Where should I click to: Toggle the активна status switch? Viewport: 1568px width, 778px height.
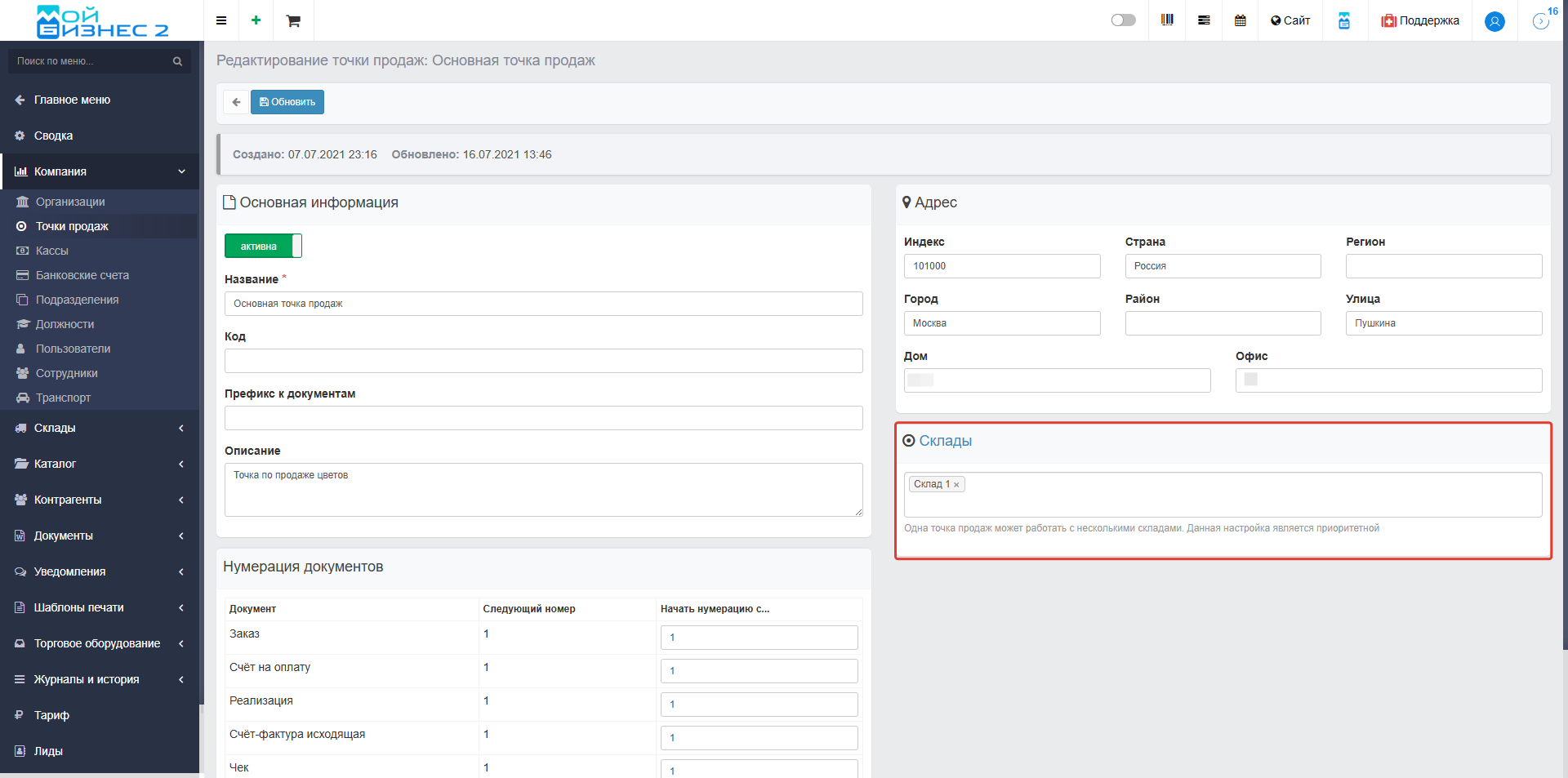[263, 246]
